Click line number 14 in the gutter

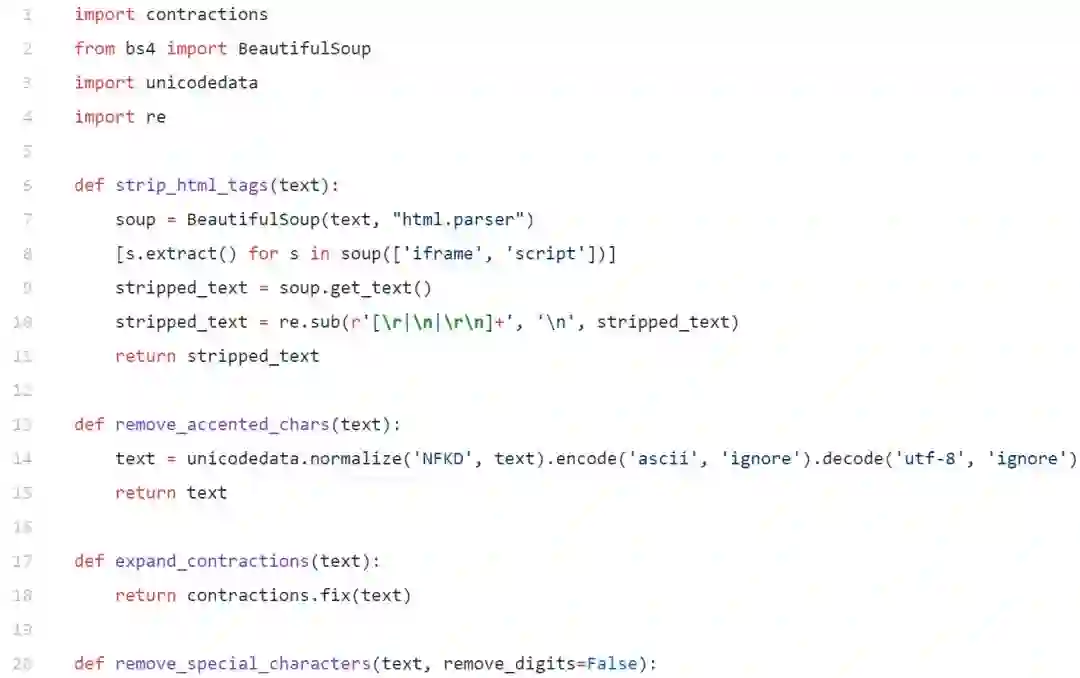[22, 459]
